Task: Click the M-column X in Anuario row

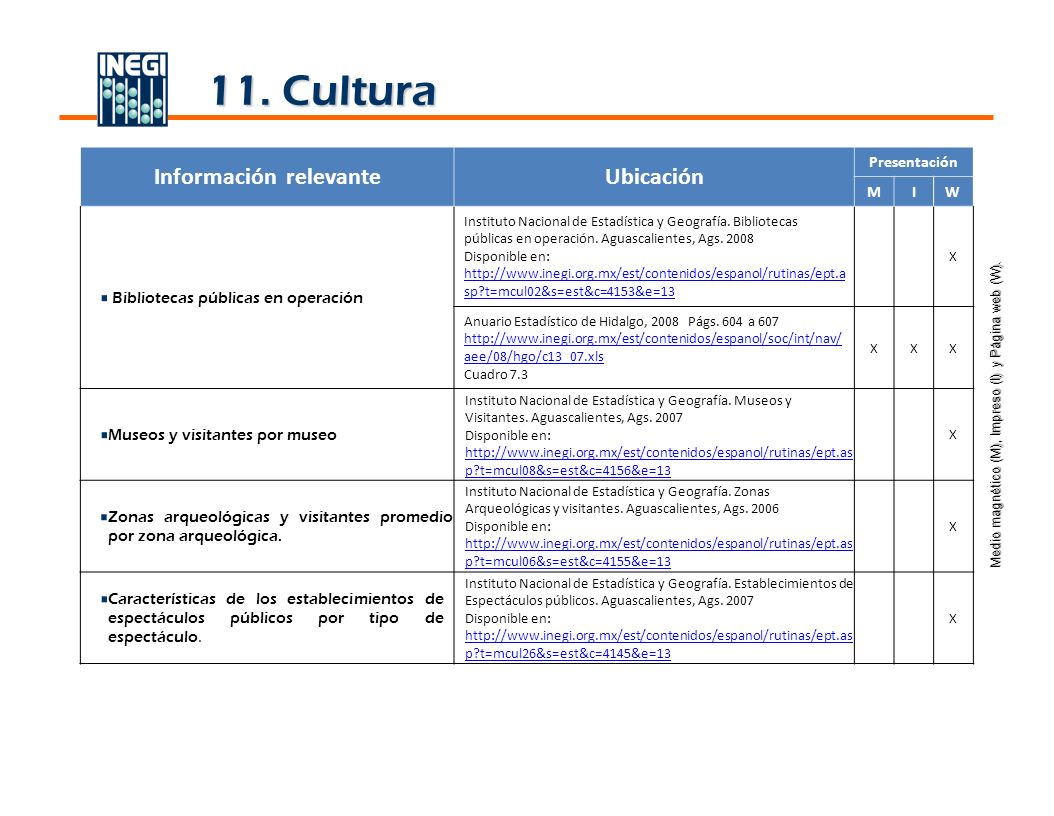Action: [x=874, y=349]
